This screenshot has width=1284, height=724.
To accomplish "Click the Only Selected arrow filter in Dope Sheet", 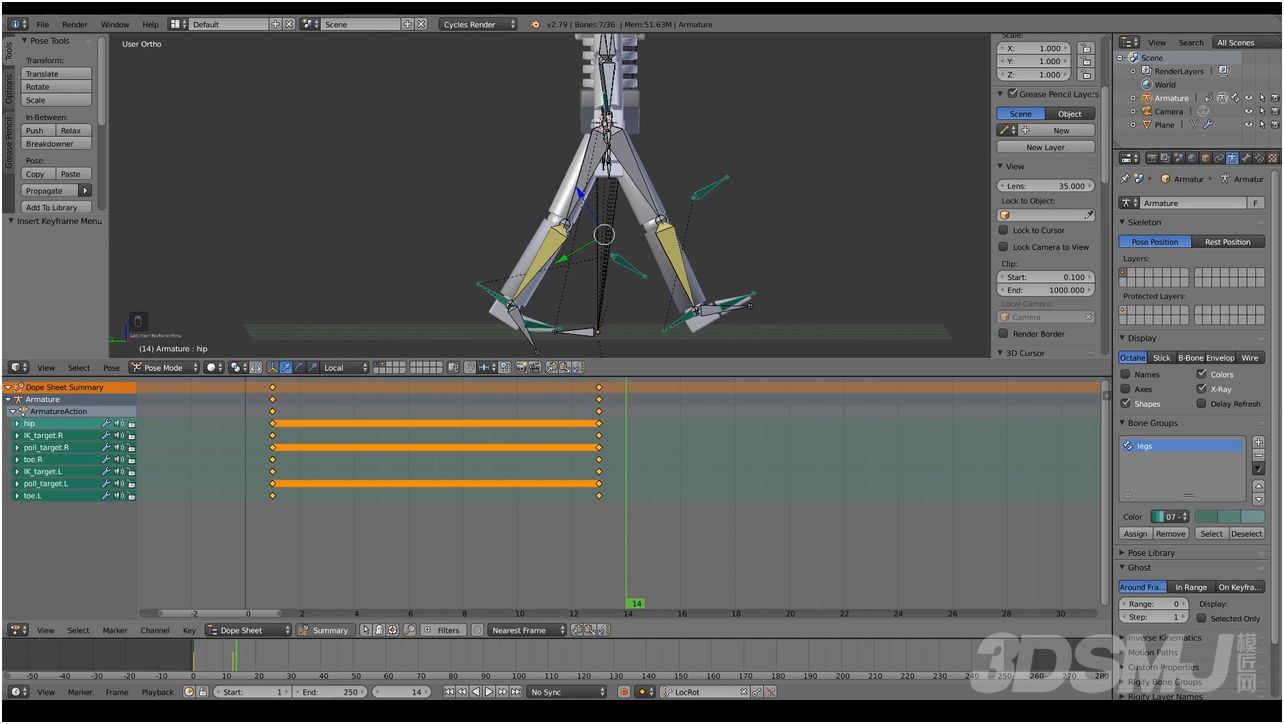I will (366, 630).
